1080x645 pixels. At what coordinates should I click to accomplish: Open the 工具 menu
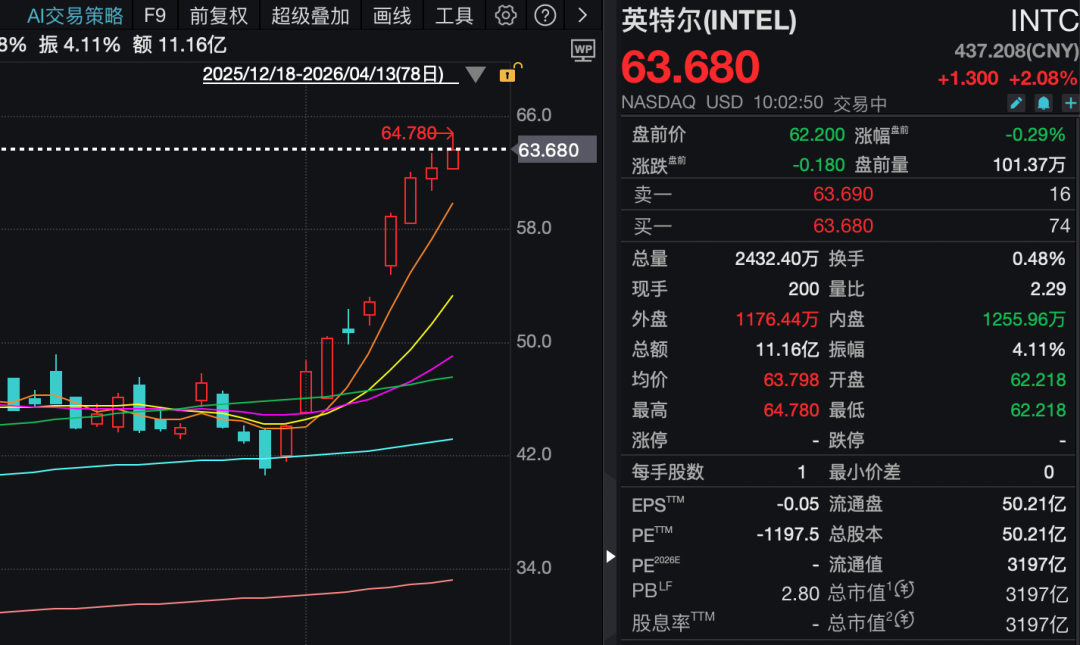tap(454, 15)
